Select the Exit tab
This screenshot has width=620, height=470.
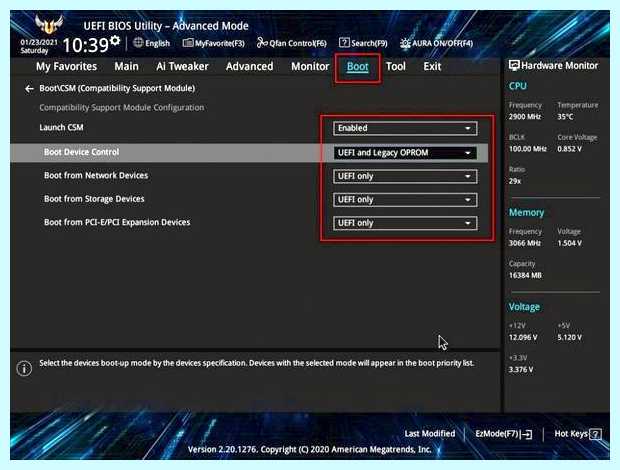click(432, 66)
